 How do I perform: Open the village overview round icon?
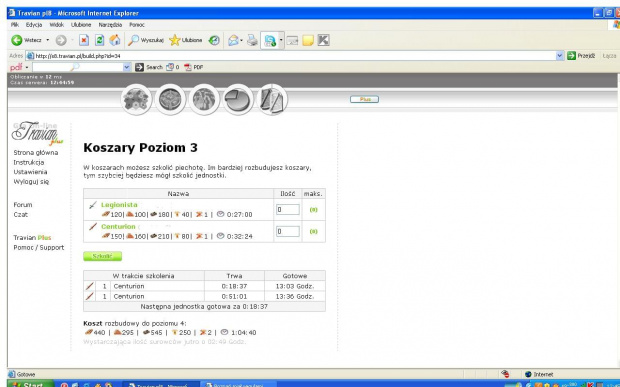point(136,100)
